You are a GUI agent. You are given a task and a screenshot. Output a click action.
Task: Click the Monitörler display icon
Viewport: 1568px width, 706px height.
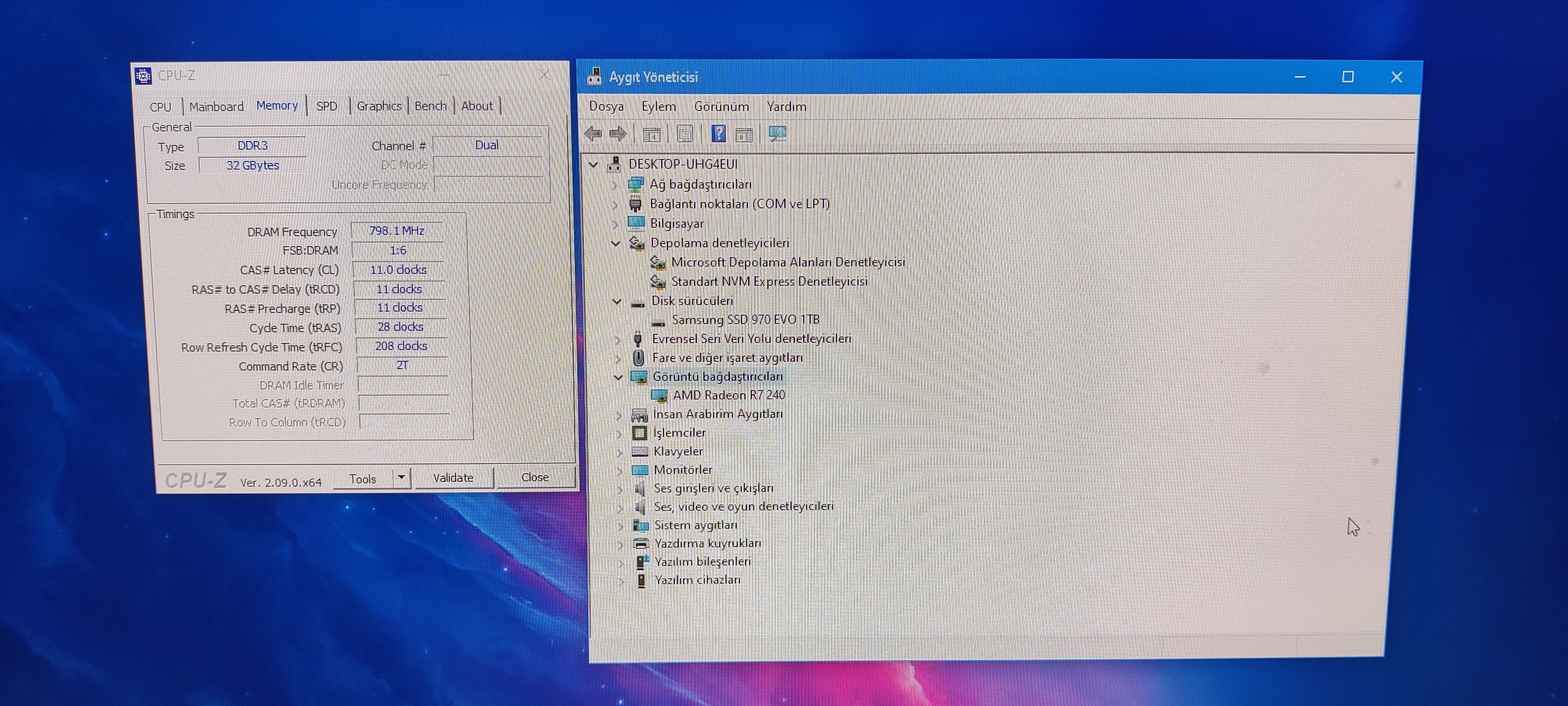click(x=641, y=470)
